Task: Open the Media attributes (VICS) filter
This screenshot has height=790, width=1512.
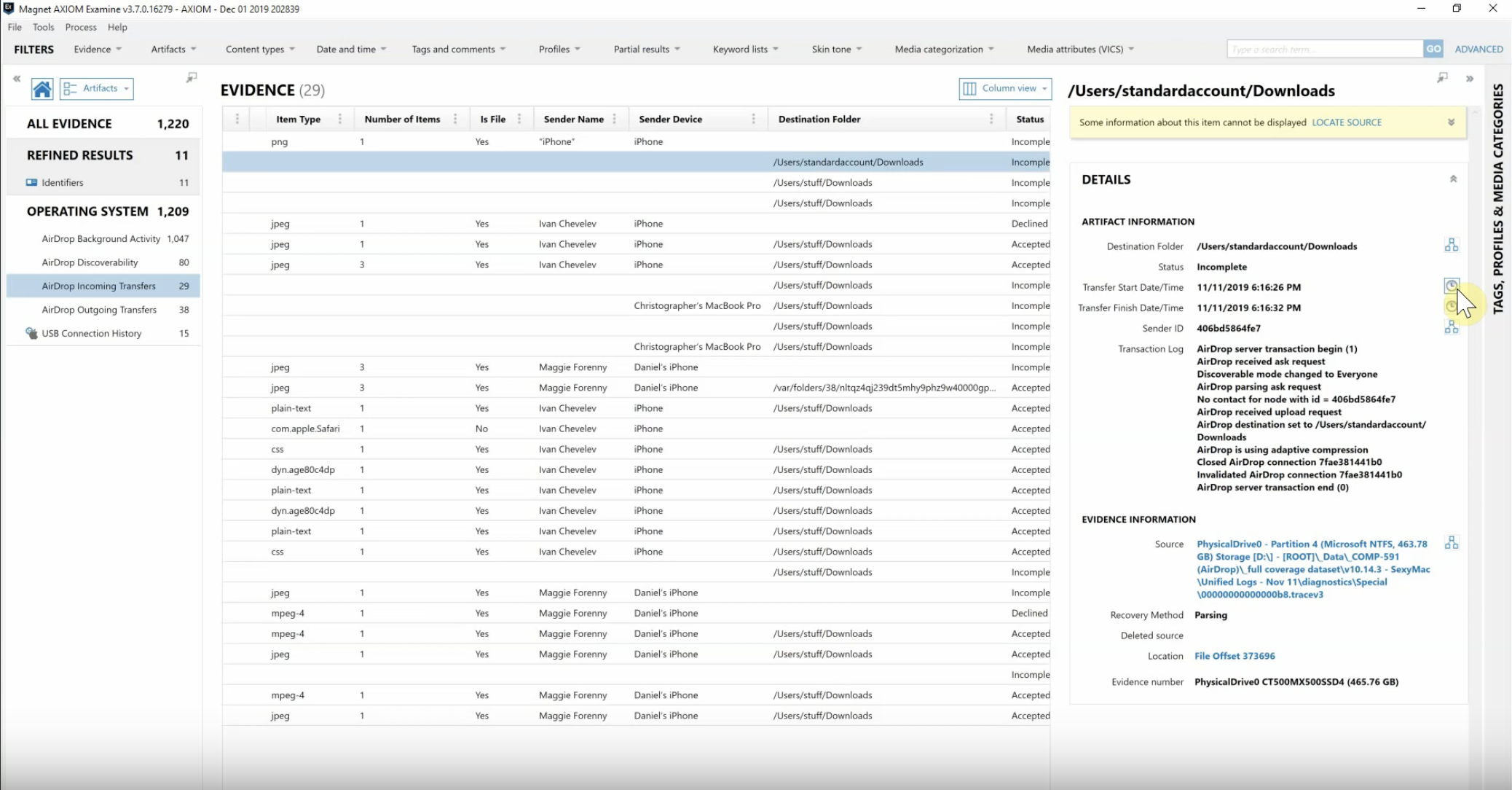Action: coord(1080,49)
